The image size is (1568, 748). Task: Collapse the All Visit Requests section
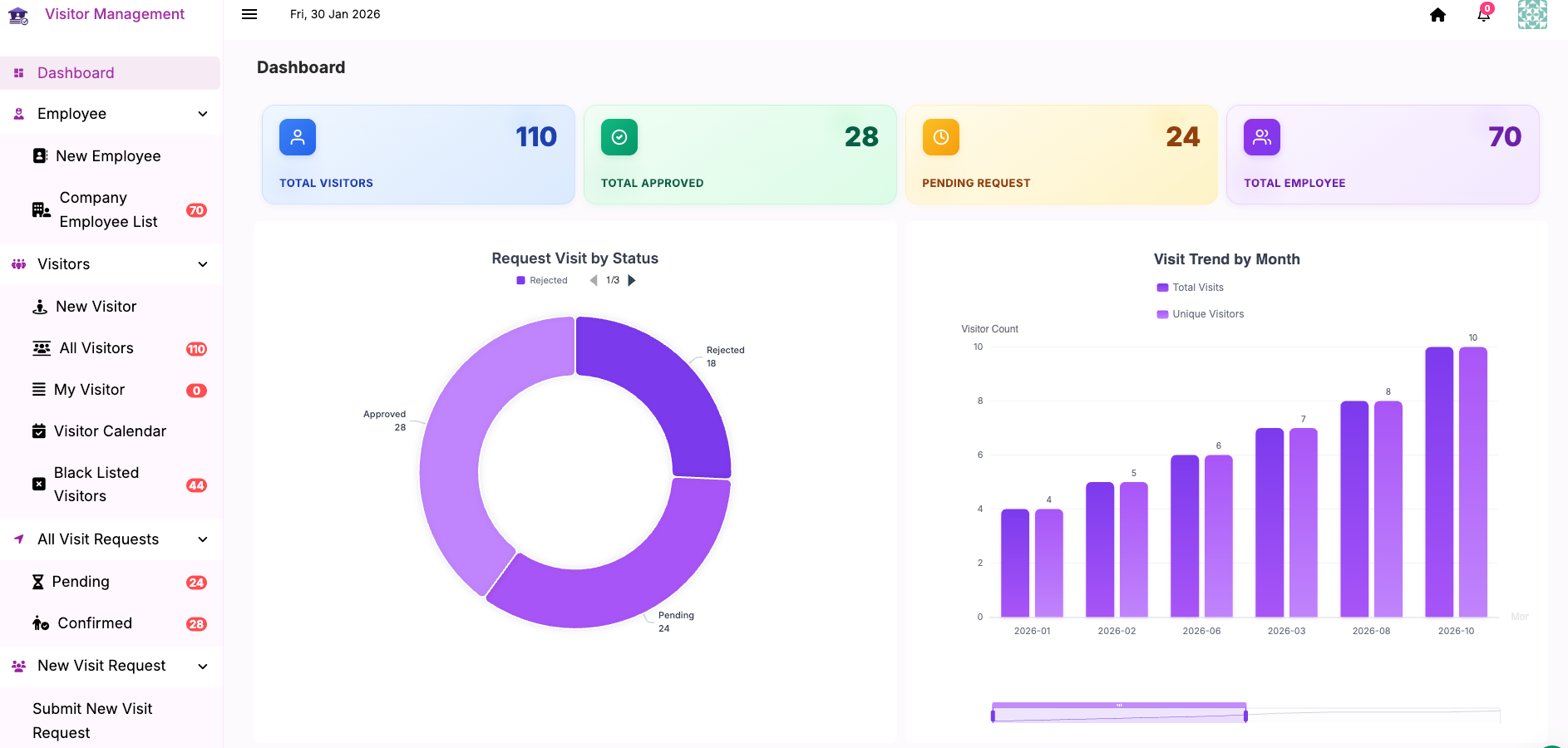tap(202, 539)
